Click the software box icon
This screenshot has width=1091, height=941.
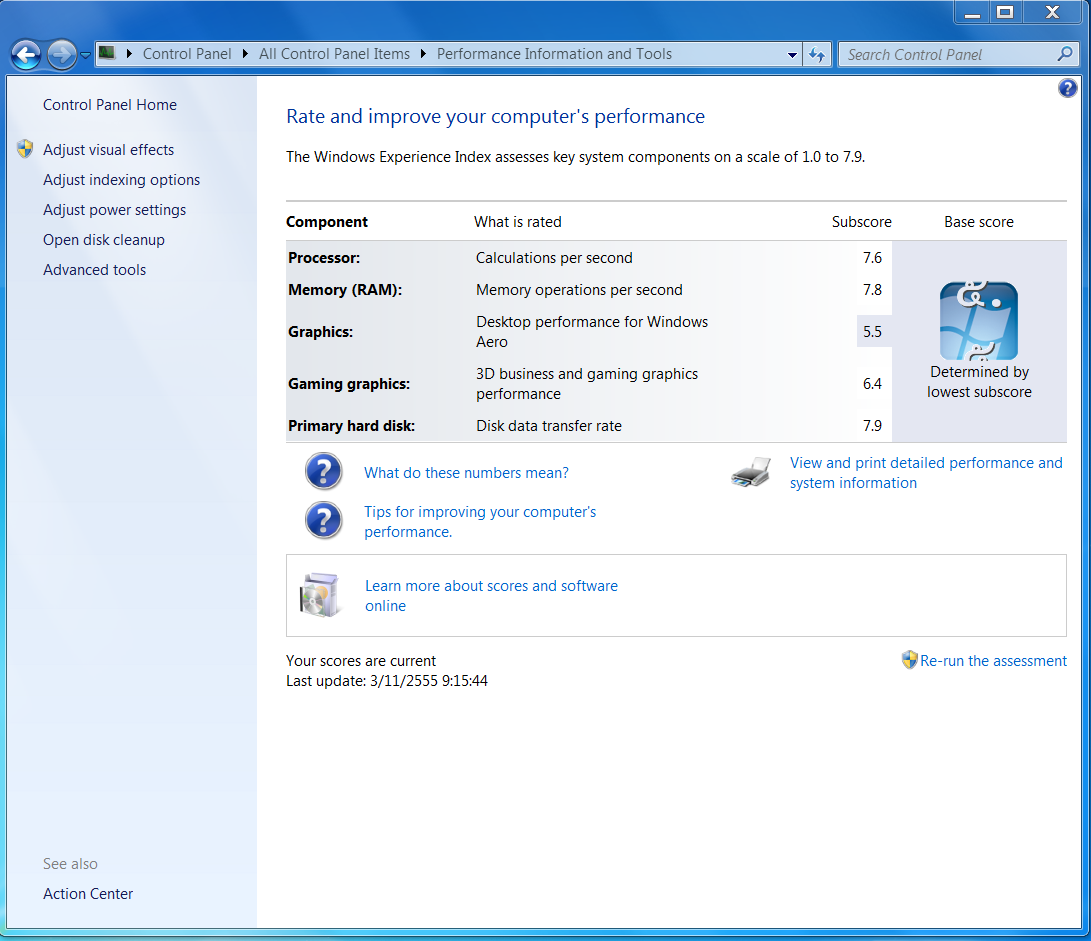(x=320, y=595)
